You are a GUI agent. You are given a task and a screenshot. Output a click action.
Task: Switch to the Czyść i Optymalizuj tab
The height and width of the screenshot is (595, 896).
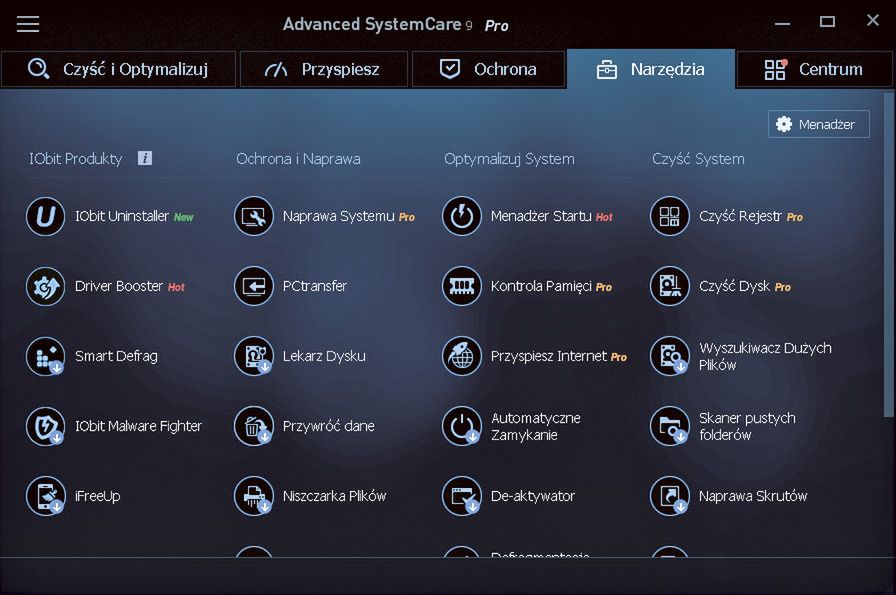pyautogui.click(x=118, y=69)
